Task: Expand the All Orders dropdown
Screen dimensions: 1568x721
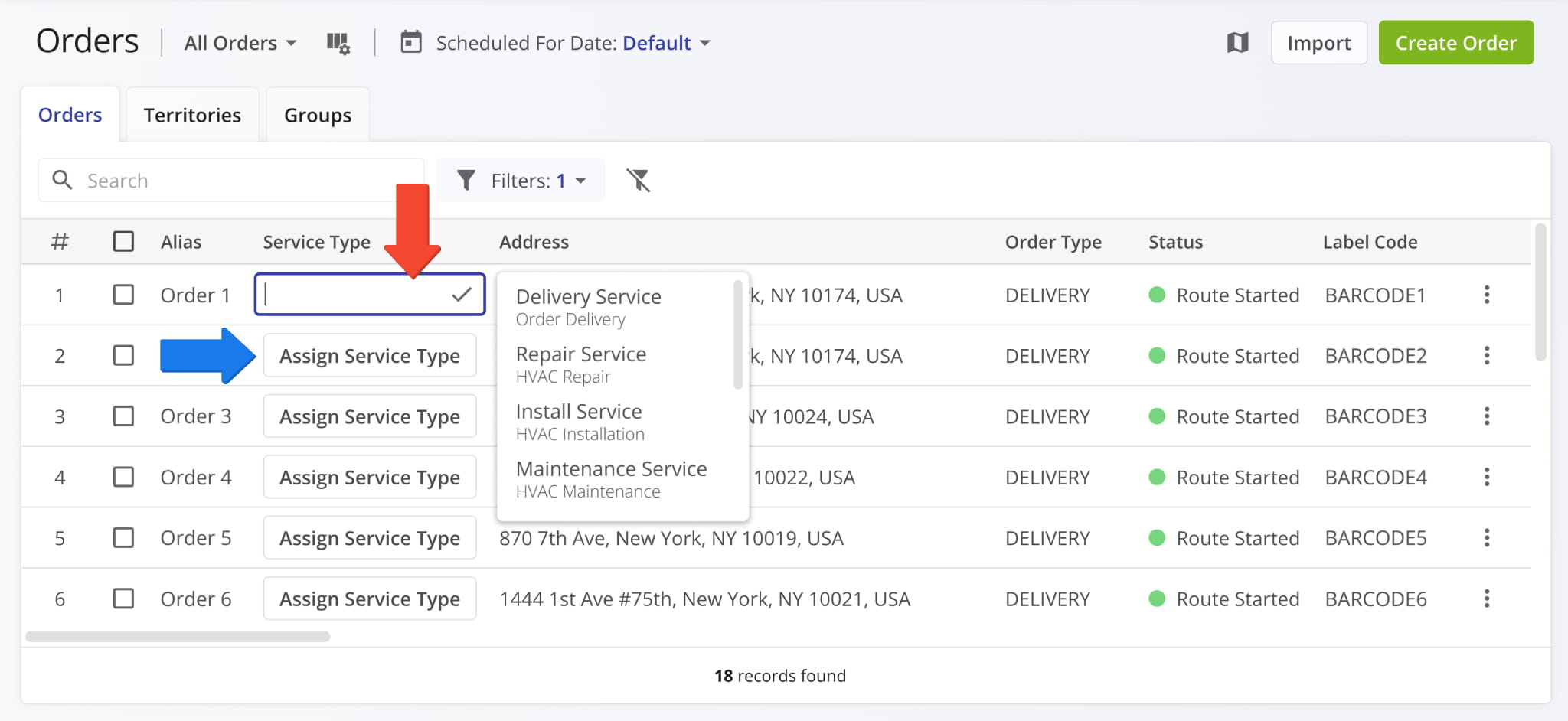Action: point(240,44)
